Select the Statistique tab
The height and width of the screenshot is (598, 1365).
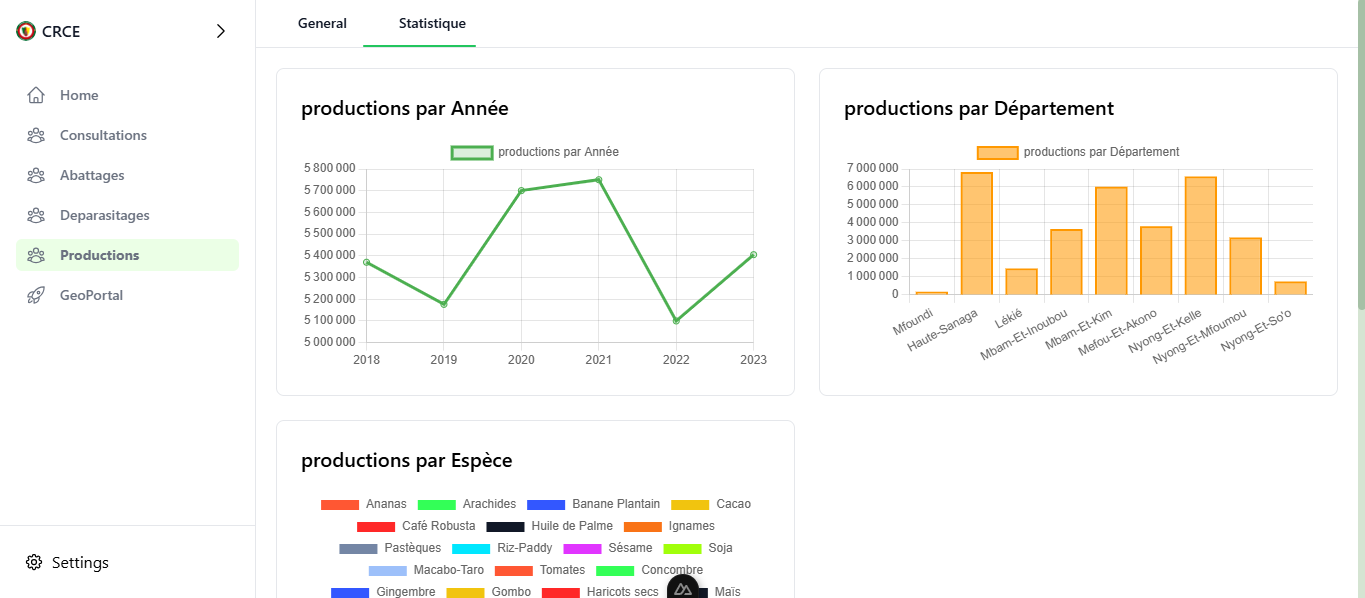(x=432, y=23)
